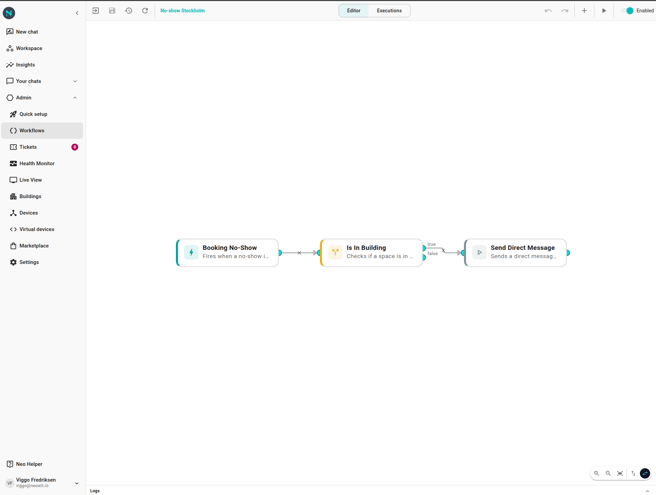Image resolution: width=656 pixels, height=495 pixels.
Task: Click the output port of Send Direct Message
Action: [568, 253]
